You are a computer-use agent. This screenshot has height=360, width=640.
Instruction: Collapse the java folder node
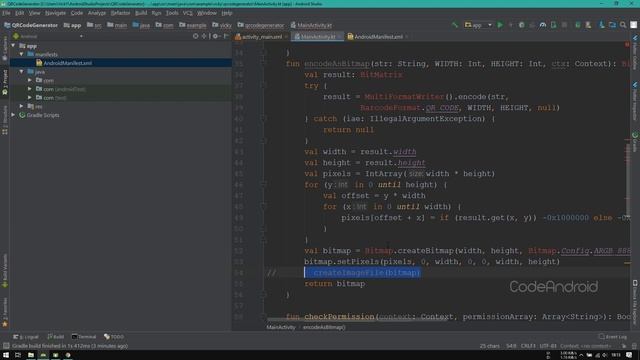click(22, 71)
